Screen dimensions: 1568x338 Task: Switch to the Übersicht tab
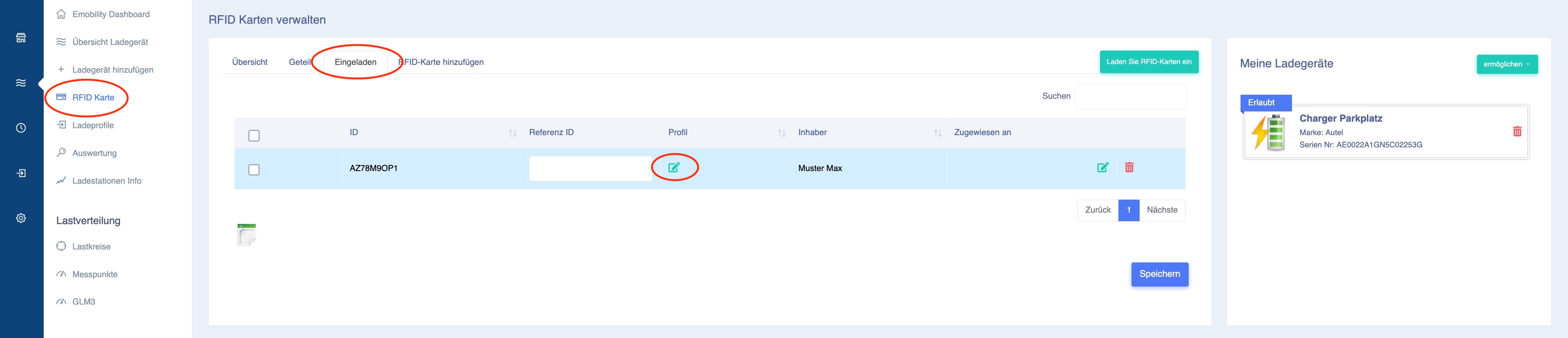tap(249, 62)
